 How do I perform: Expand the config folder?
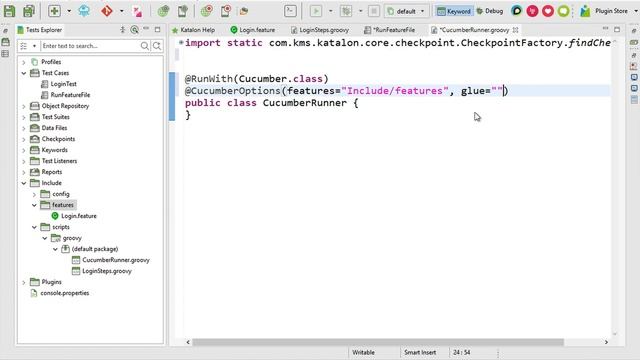pos(34,194)
